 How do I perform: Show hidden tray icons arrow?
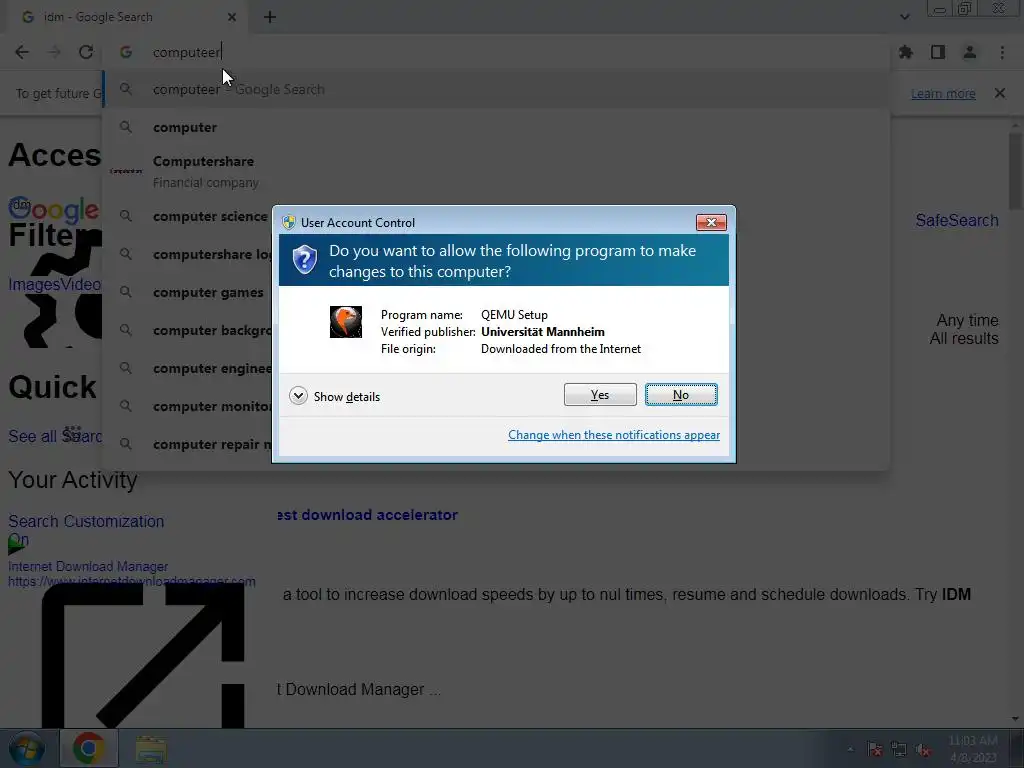[x=850, y=749]
